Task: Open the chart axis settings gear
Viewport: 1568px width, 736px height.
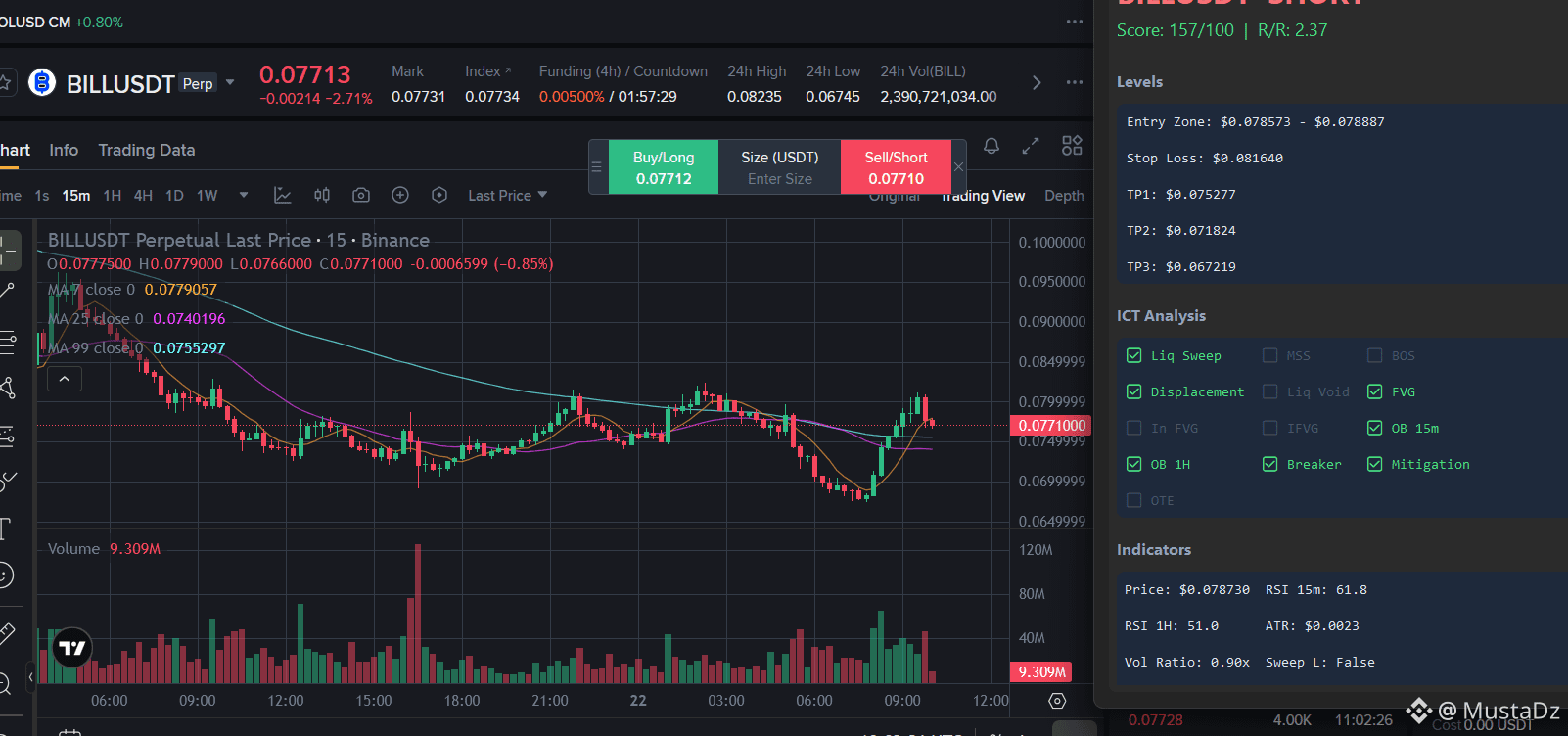Action: (1057, 701)
